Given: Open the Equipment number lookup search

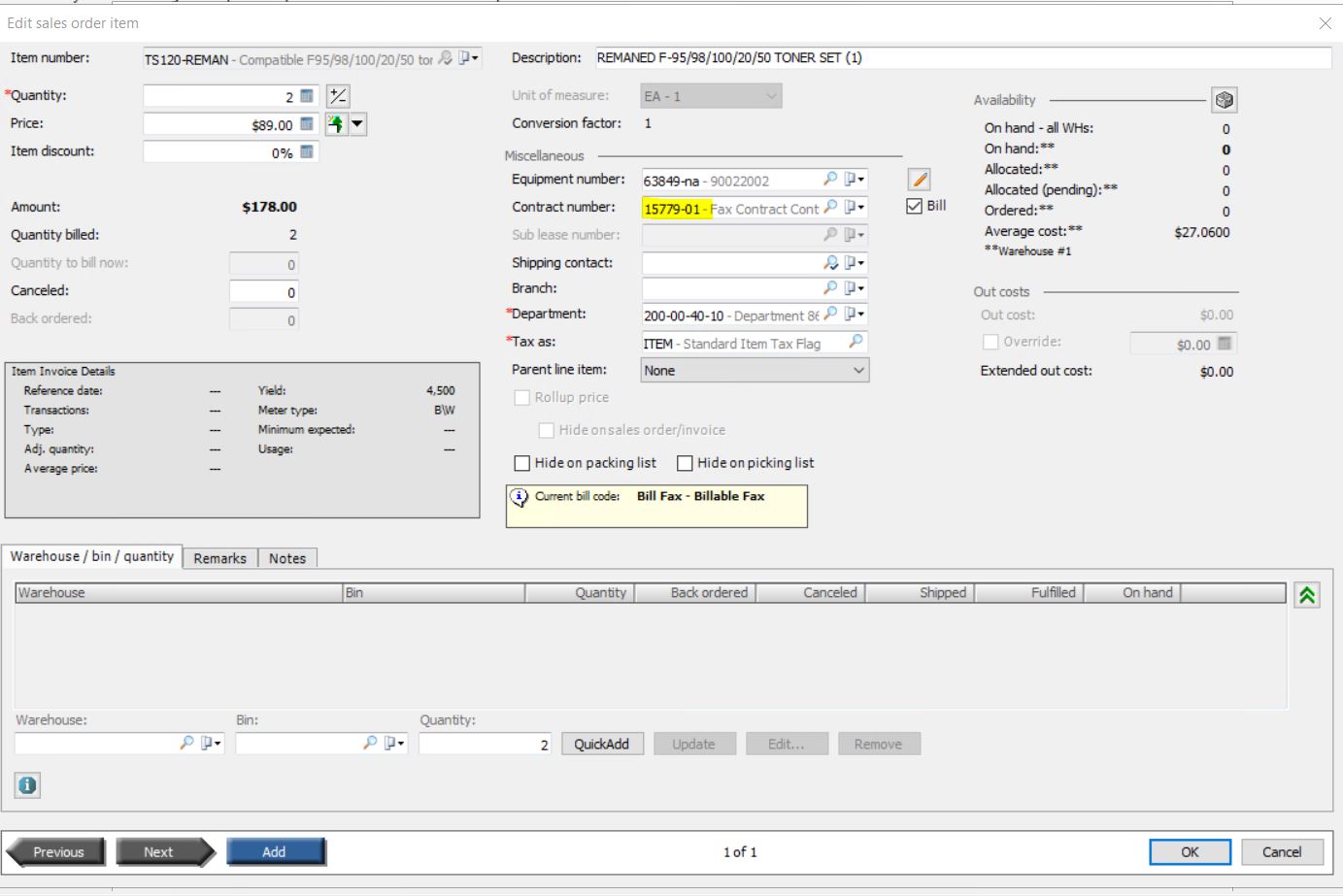Looking at the screenshot, I should tap(830, 179).
